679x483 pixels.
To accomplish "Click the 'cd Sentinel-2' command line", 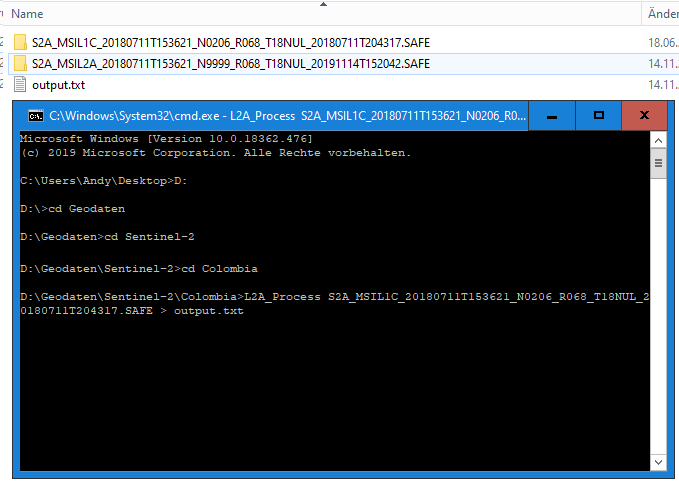I will (x=107, y=237).
